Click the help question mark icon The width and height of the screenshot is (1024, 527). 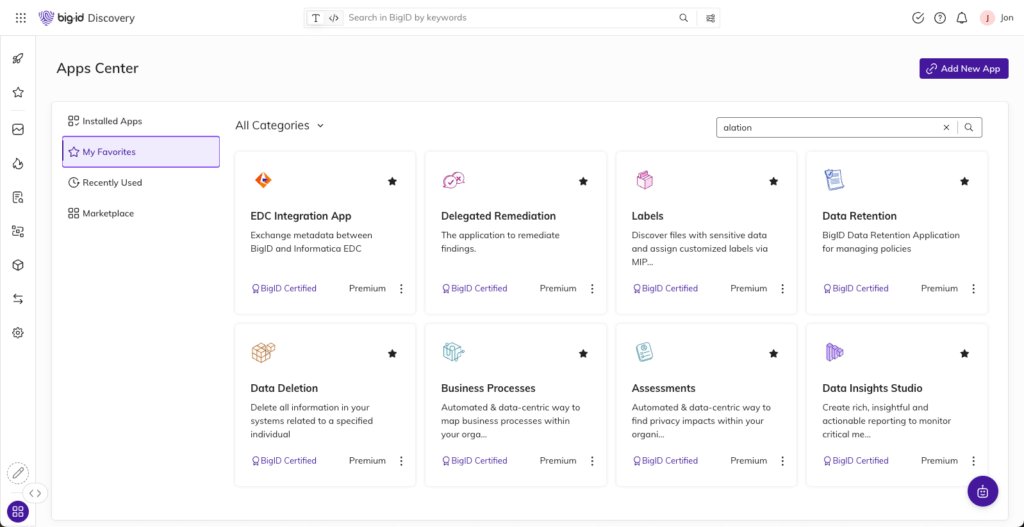pos(940,18)
